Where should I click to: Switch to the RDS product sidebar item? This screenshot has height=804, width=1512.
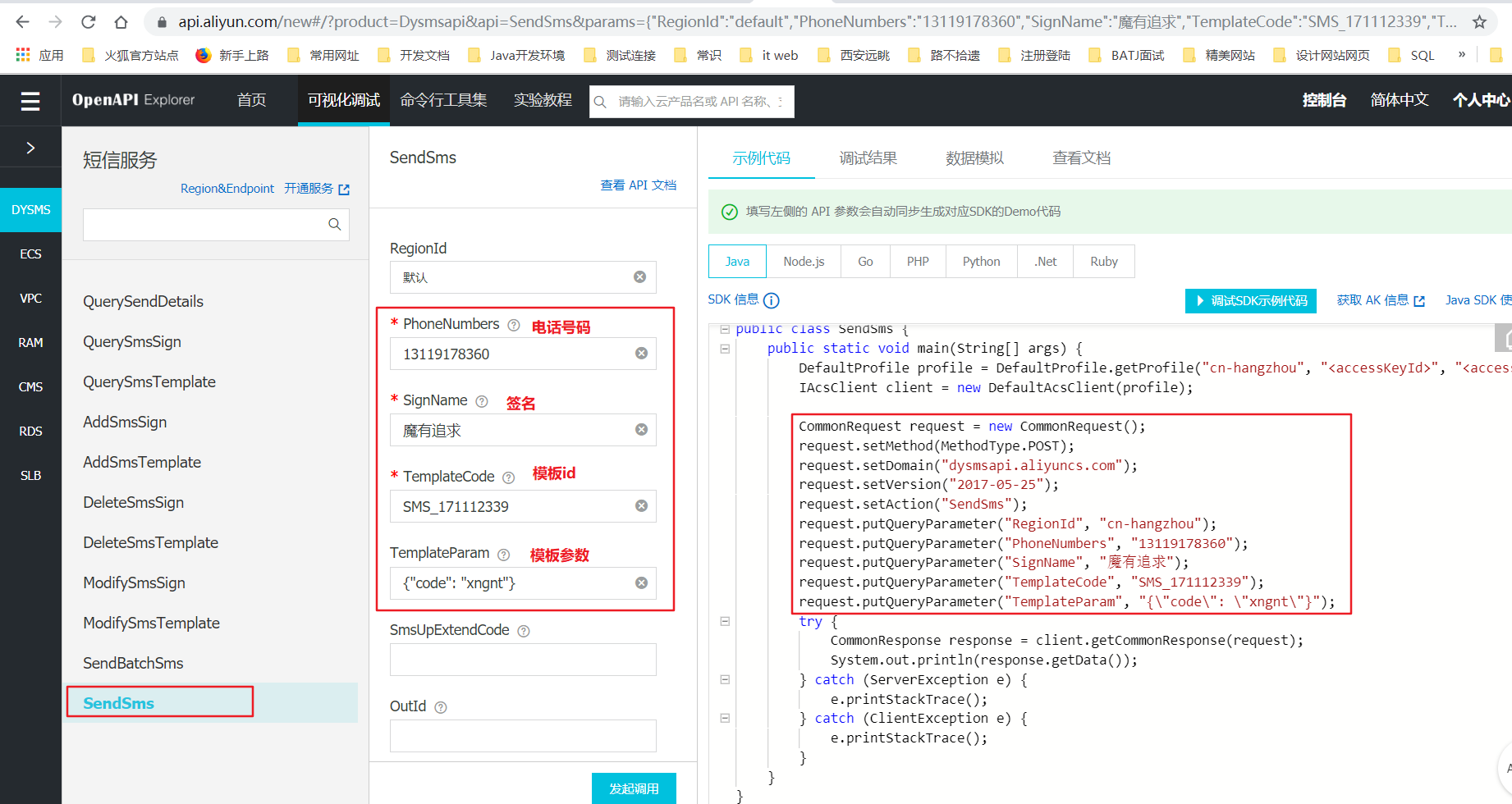[30, 432]
